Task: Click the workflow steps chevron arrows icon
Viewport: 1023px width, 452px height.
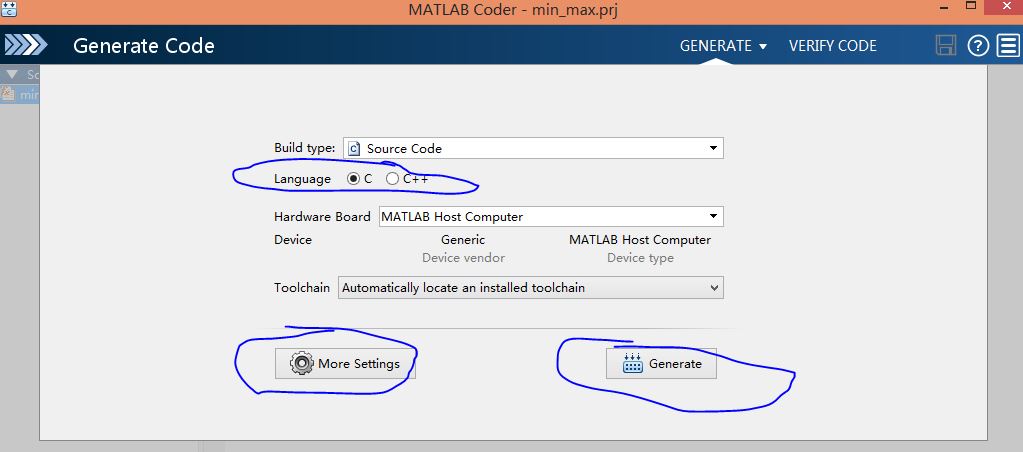Action: [x=26, y=45]
